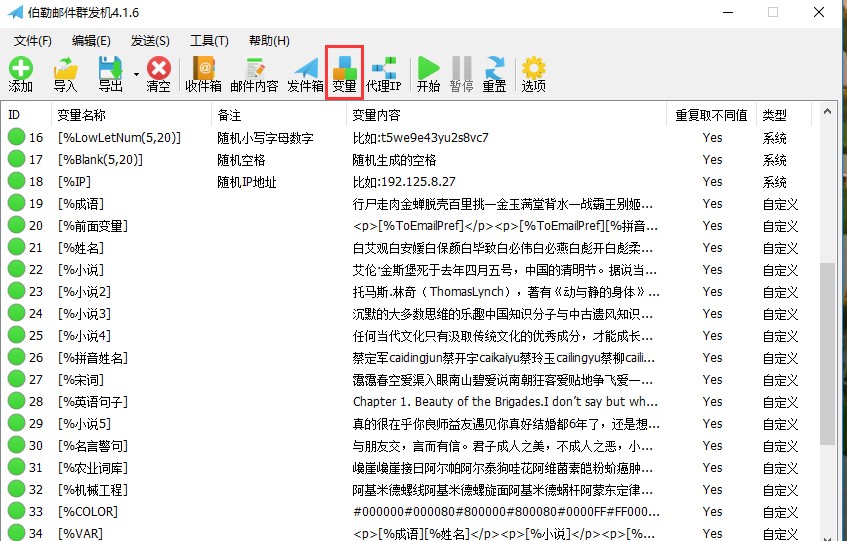Click the 随机小写字母数字 remark cell
Screen dimensions: 847x541
(265, 138)
